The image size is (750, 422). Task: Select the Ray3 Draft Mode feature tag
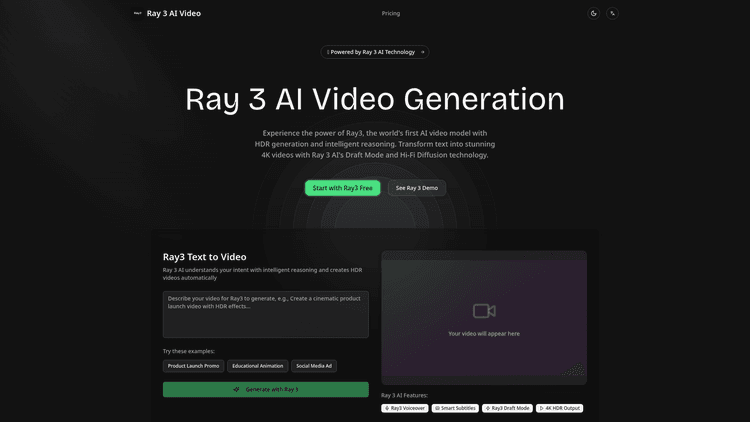[x=507, y=408]
